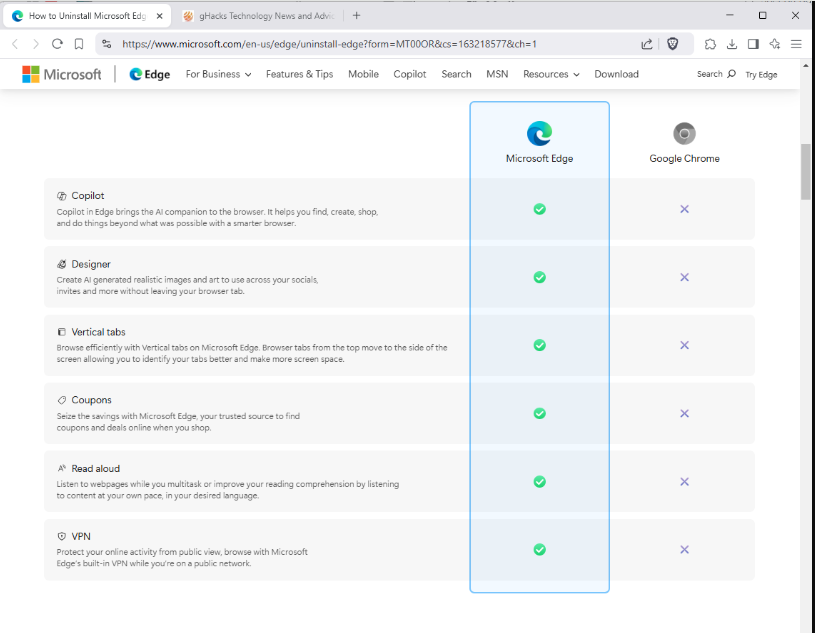Click the Microsoft Edge column logo

[x=540, y=134]
